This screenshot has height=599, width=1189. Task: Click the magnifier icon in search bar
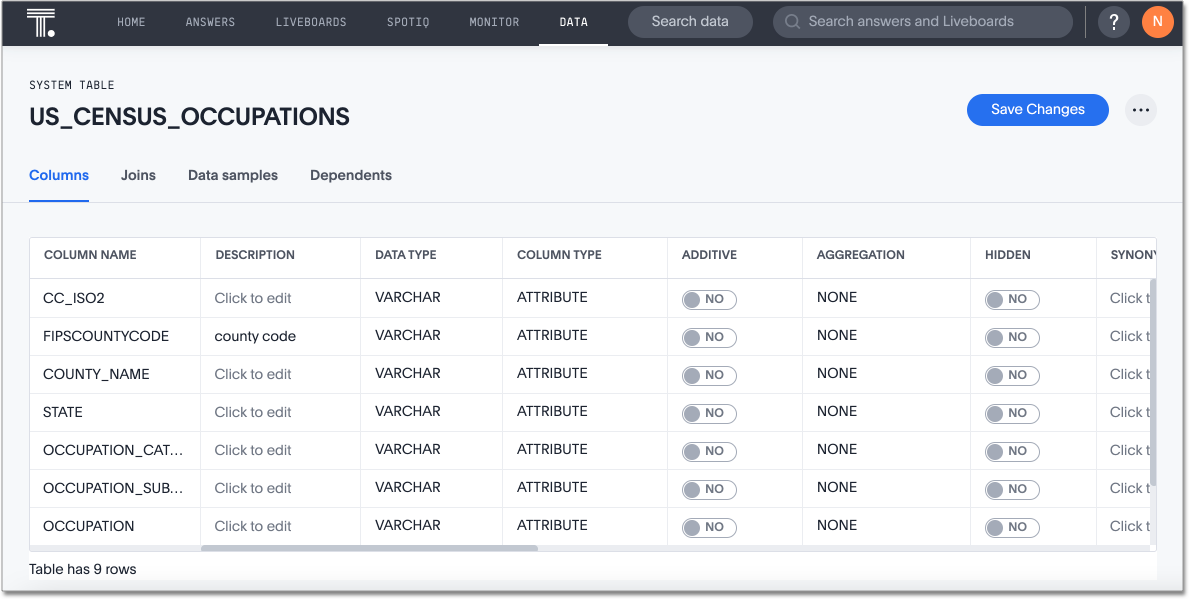pos(792,22)
